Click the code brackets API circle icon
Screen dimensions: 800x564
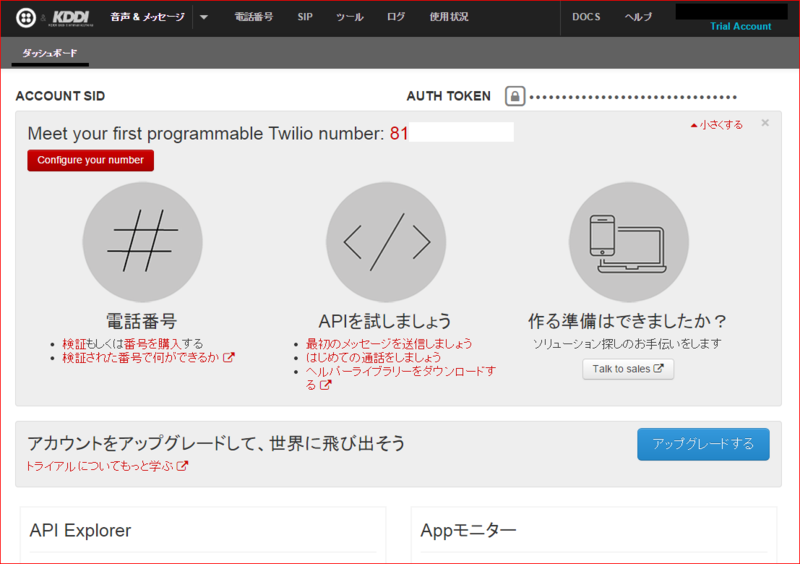coord(386,242)
